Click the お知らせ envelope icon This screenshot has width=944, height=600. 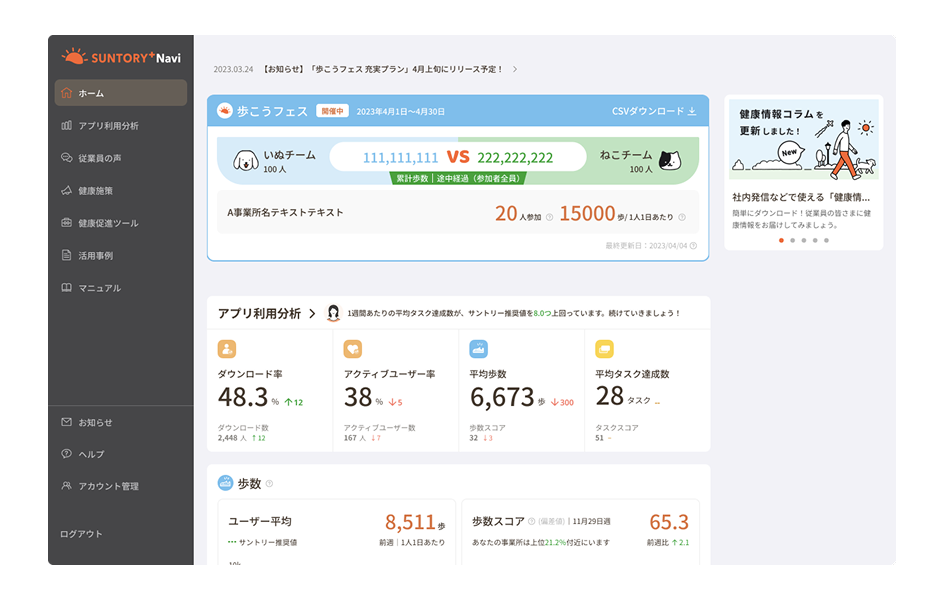[67, 422]
